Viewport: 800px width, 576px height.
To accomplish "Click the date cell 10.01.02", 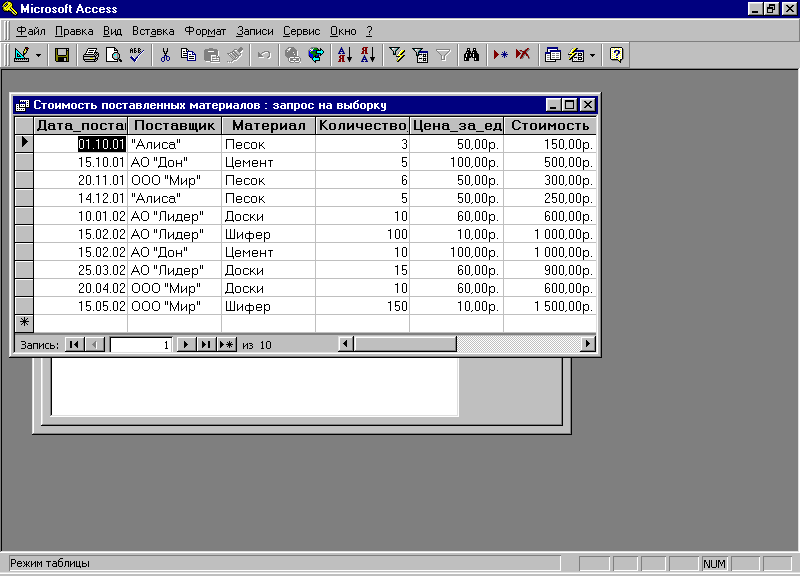I will pyautogui.click(x=81, y=216).
